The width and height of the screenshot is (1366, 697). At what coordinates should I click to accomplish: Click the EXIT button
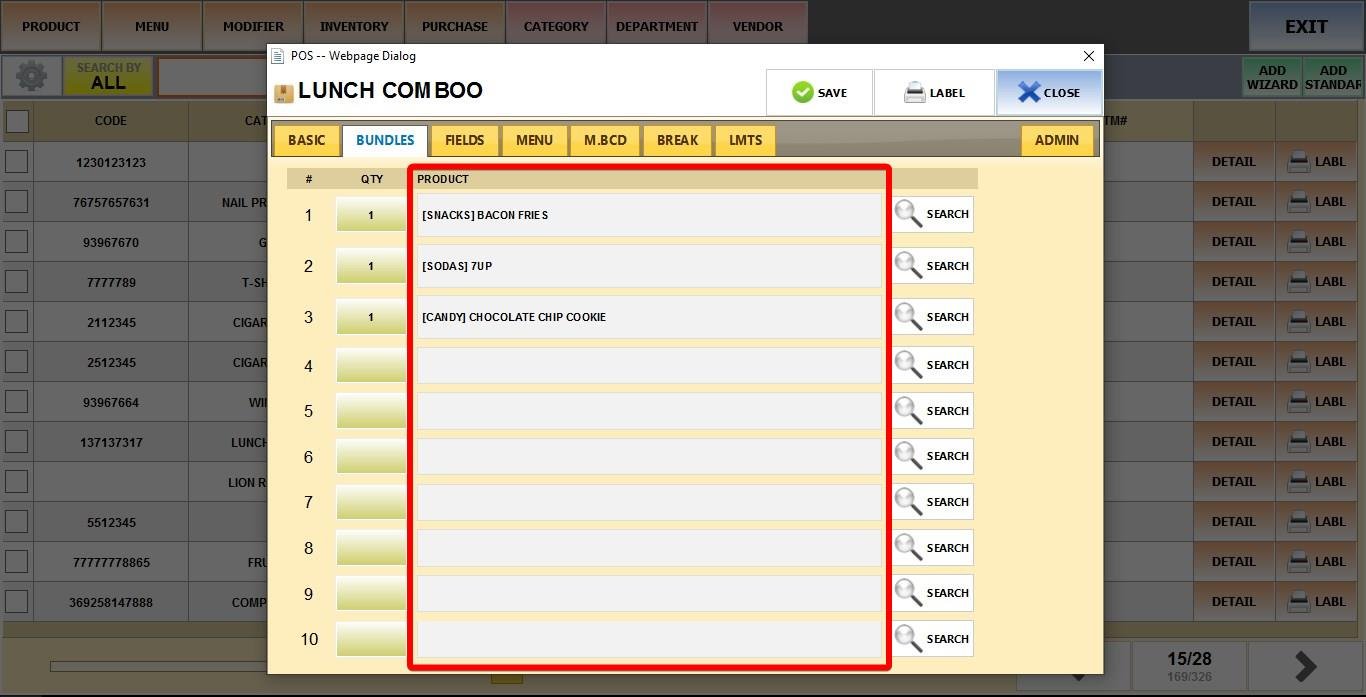click(x=1306, y=27)
